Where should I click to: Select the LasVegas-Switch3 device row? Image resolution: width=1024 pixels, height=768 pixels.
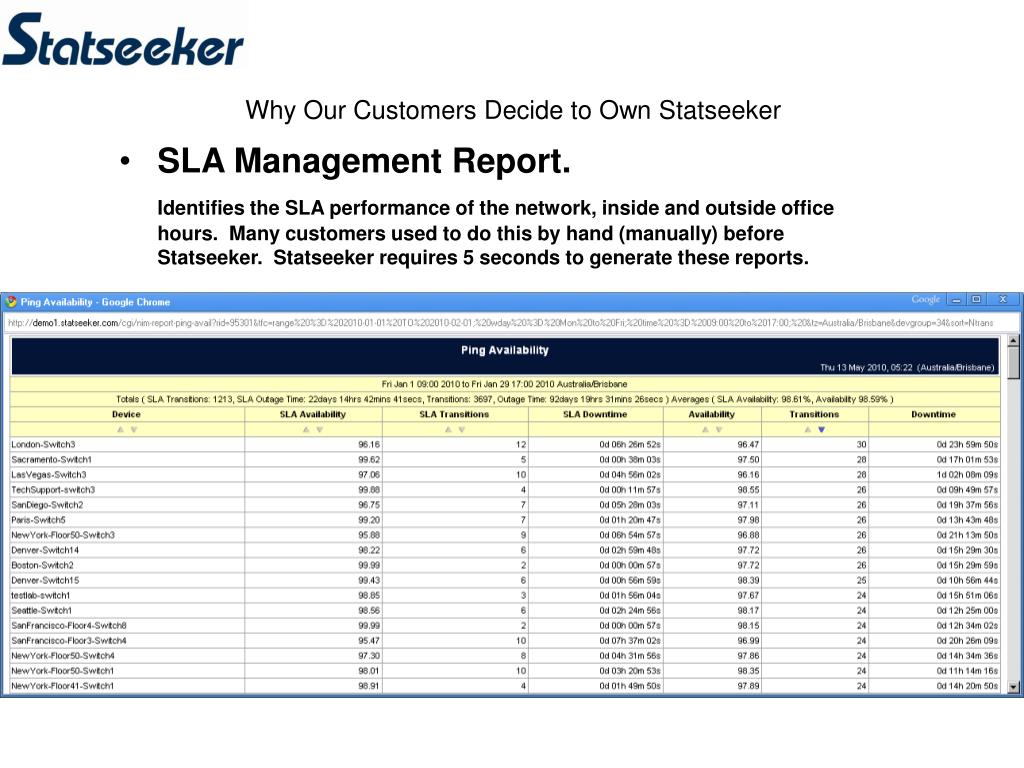[505, 474]
